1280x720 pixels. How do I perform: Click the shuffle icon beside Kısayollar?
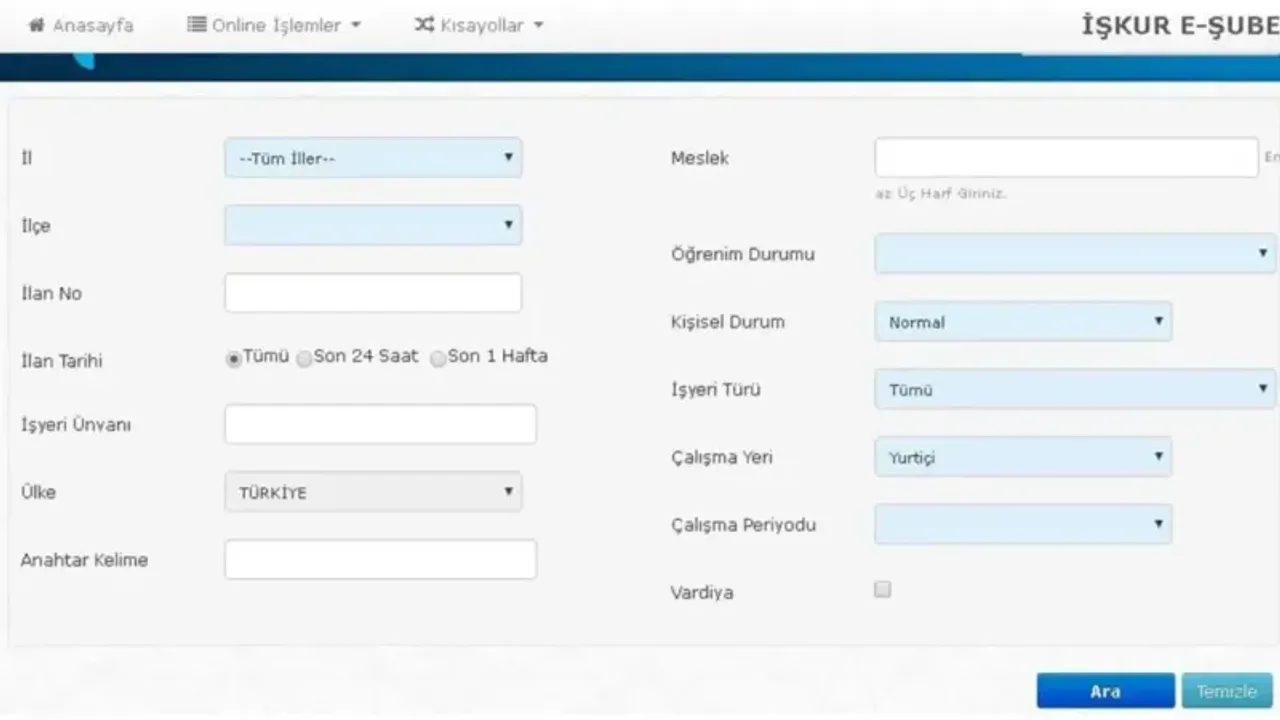pyautogui.click(x=424, y=26)
